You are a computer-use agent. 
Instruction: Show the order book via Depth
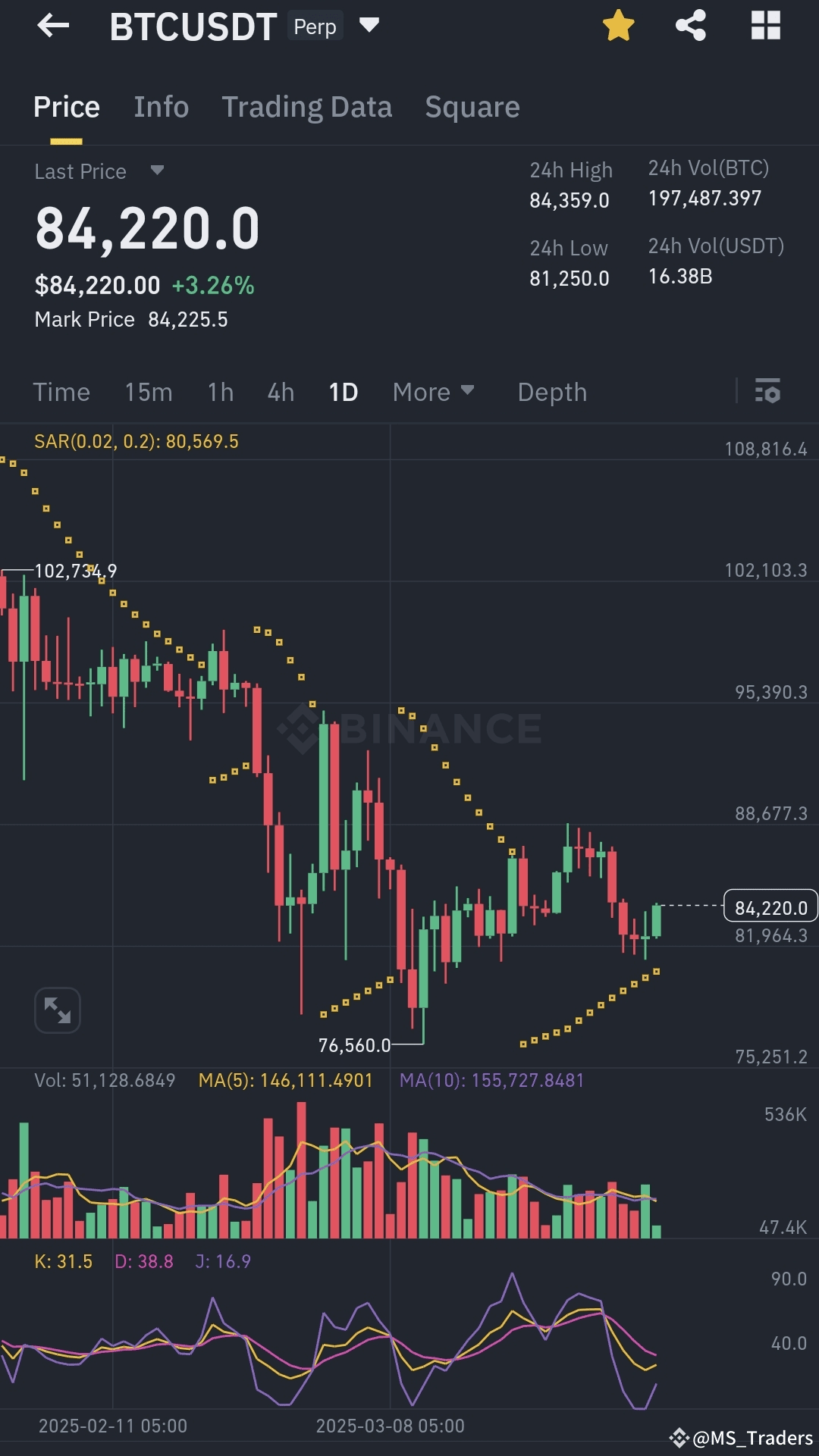(552, 392)
